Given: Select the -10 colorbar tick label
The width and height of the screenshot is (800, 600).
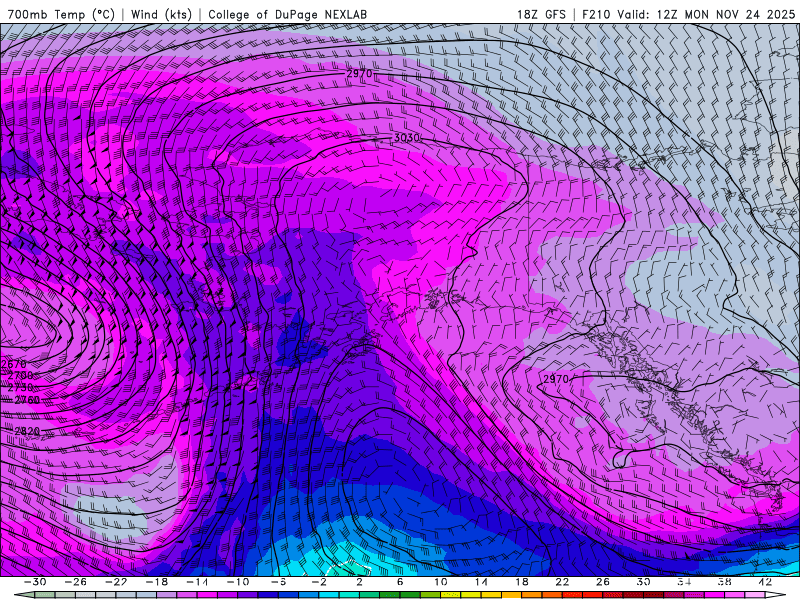Looking at the screenshot, I should coord(238,582).
